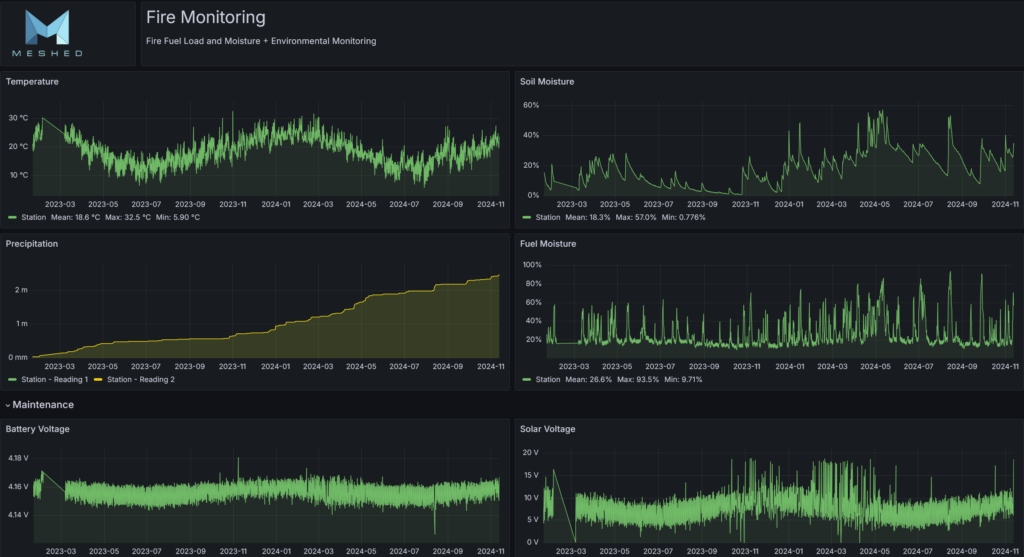Image resolution: width=1024 pixels, height=557 pixels.
Task: Collapse the Maintenance row chevron
Action: (7, 405)
